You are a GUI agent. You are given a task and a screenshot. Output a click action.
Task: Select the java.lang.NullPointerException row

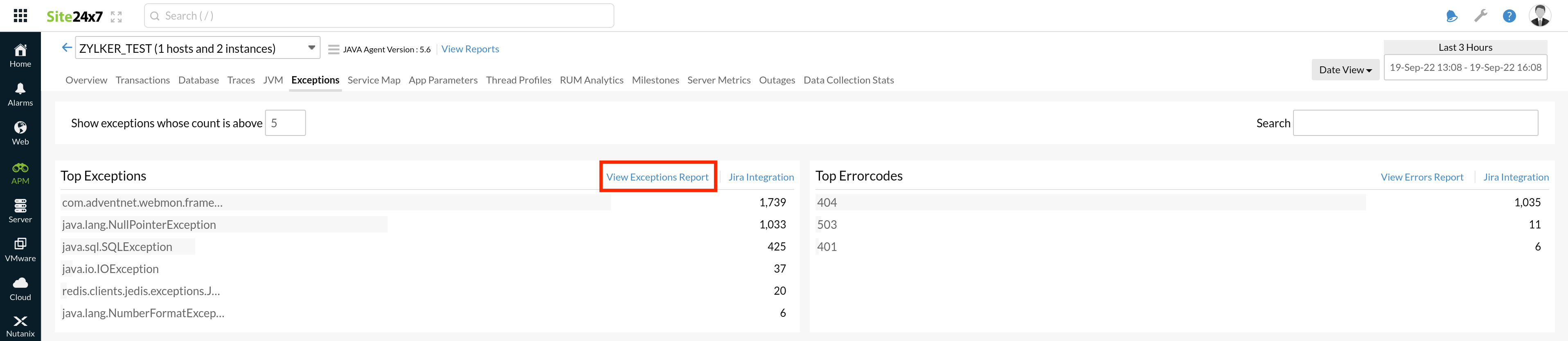click(x=139, y=225)
